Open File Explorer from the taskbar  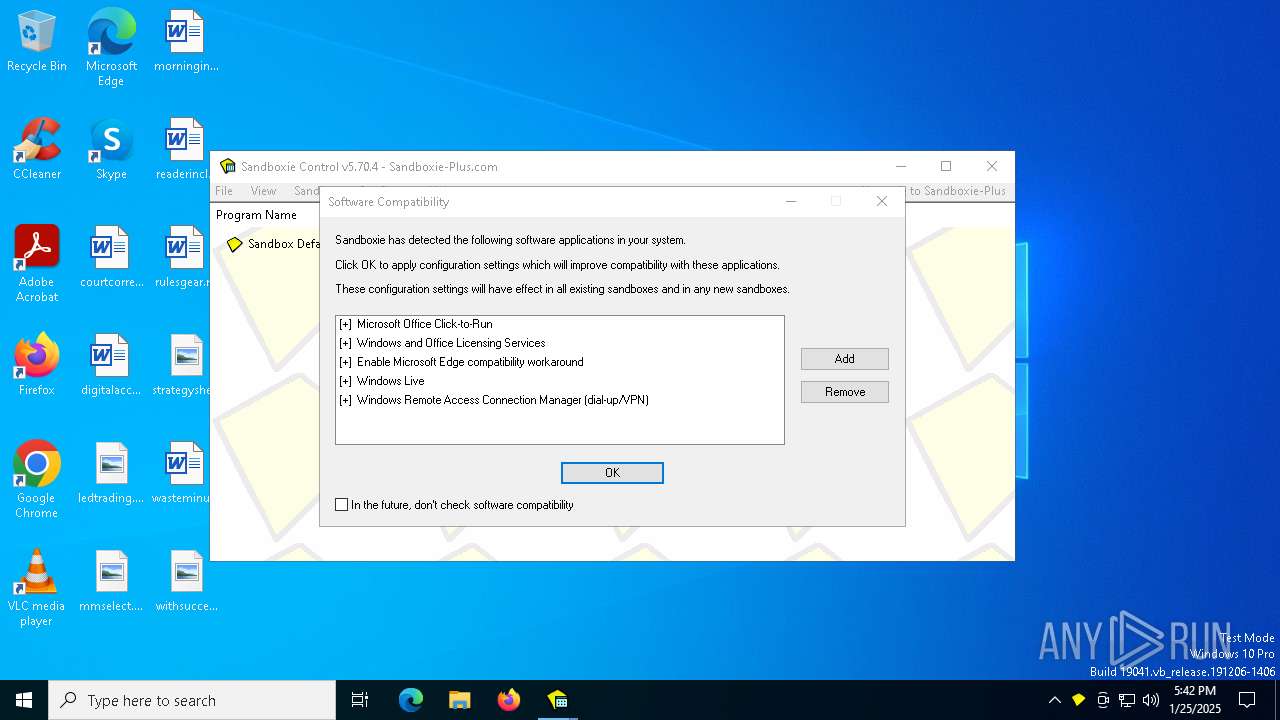pyautogui.click(x=459, y=700)
